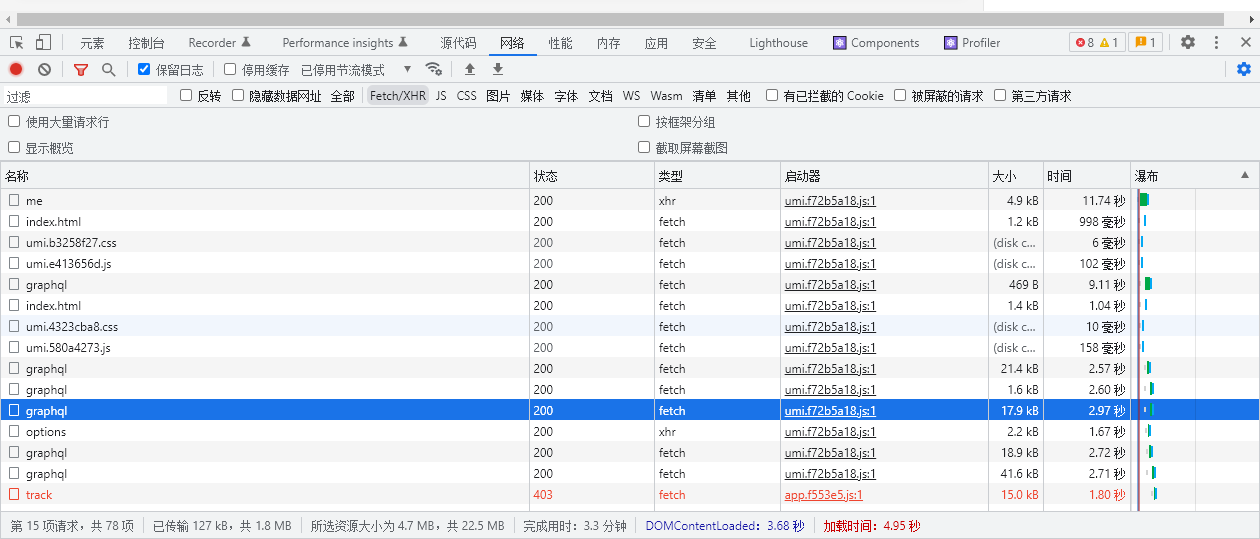Screen dimensions: 1260x539
Task: Click the export HAR download arrow
Action: click(498, 70)
